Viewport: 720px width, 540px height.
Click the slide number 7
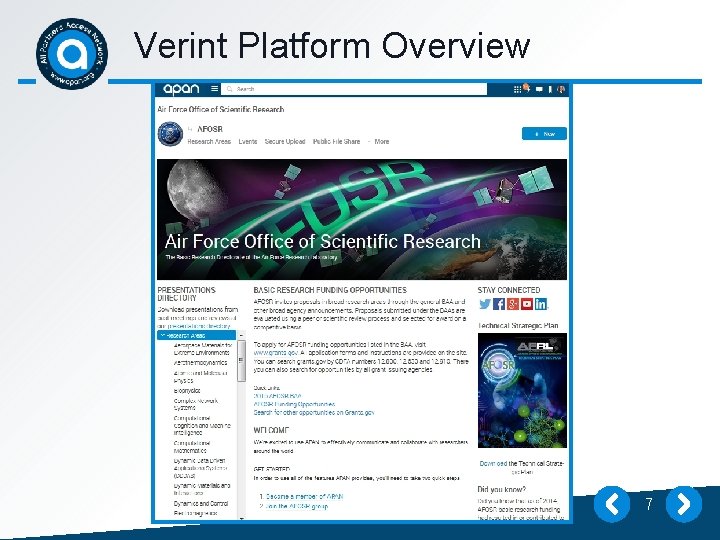(648, 504)
